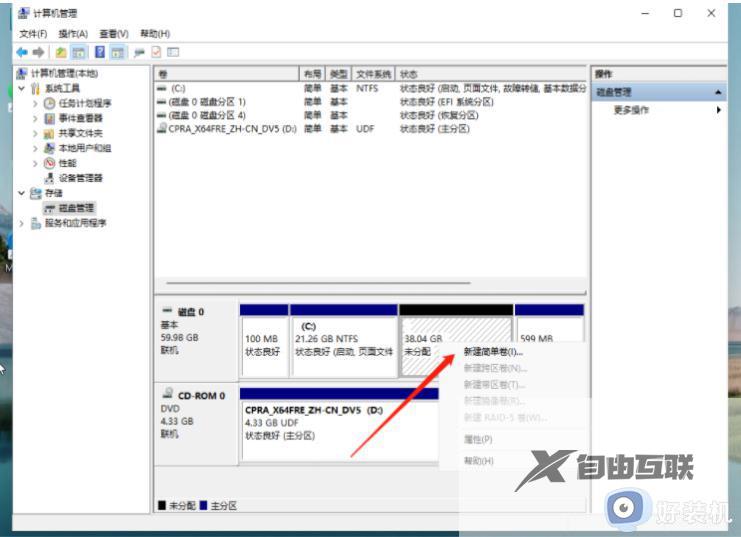The width and height of the screenshot is (741, 537).
Task: Toggle the Show/Hide console tree icon
Action: (79, 52)
